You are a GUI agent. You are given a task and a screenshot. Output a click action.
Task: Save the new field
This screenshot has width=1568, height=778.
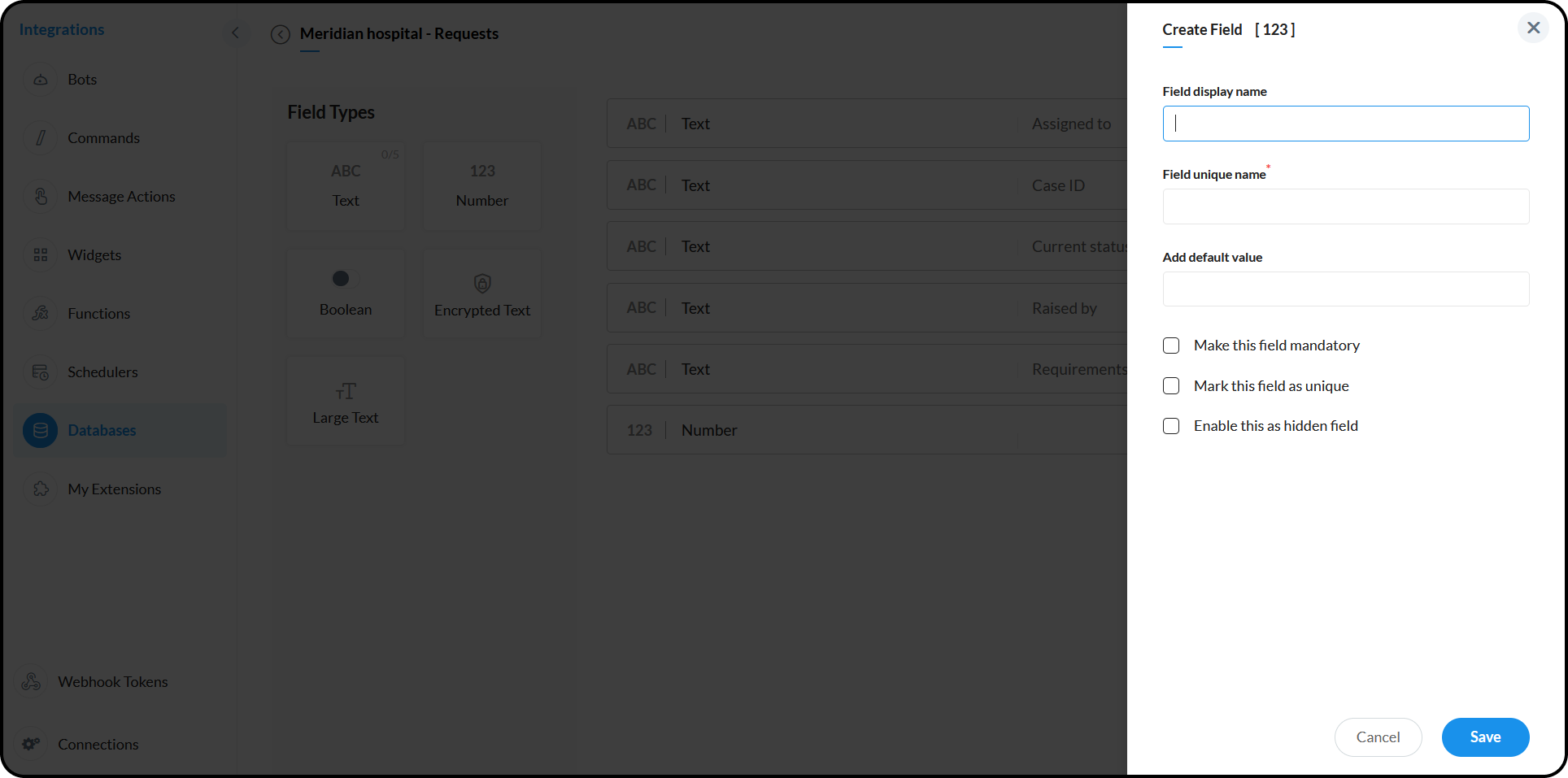pyautogui.click(x=1485, y=737)
